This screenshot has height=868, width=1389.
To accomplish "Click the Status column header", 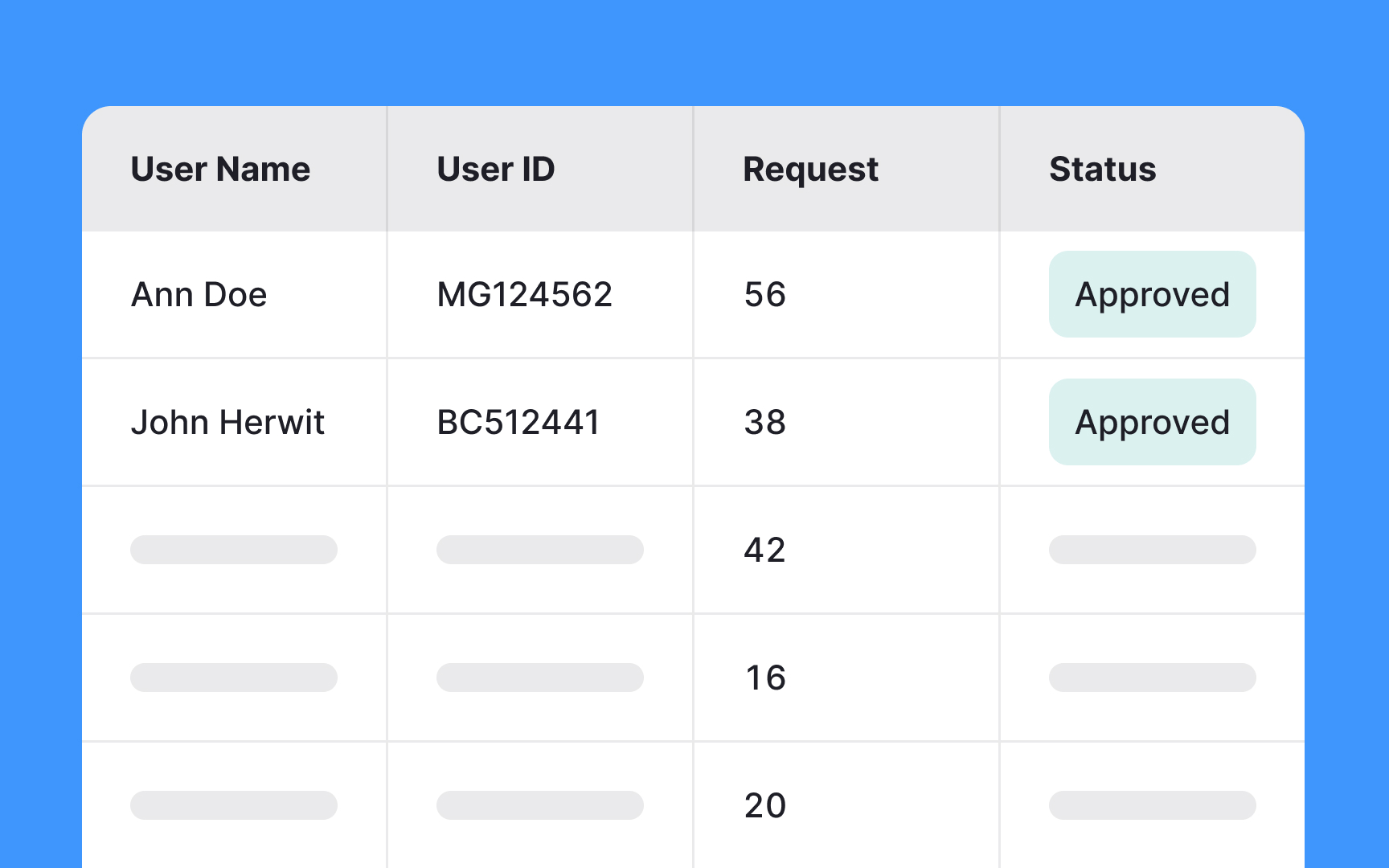I will pos(1102,169).
